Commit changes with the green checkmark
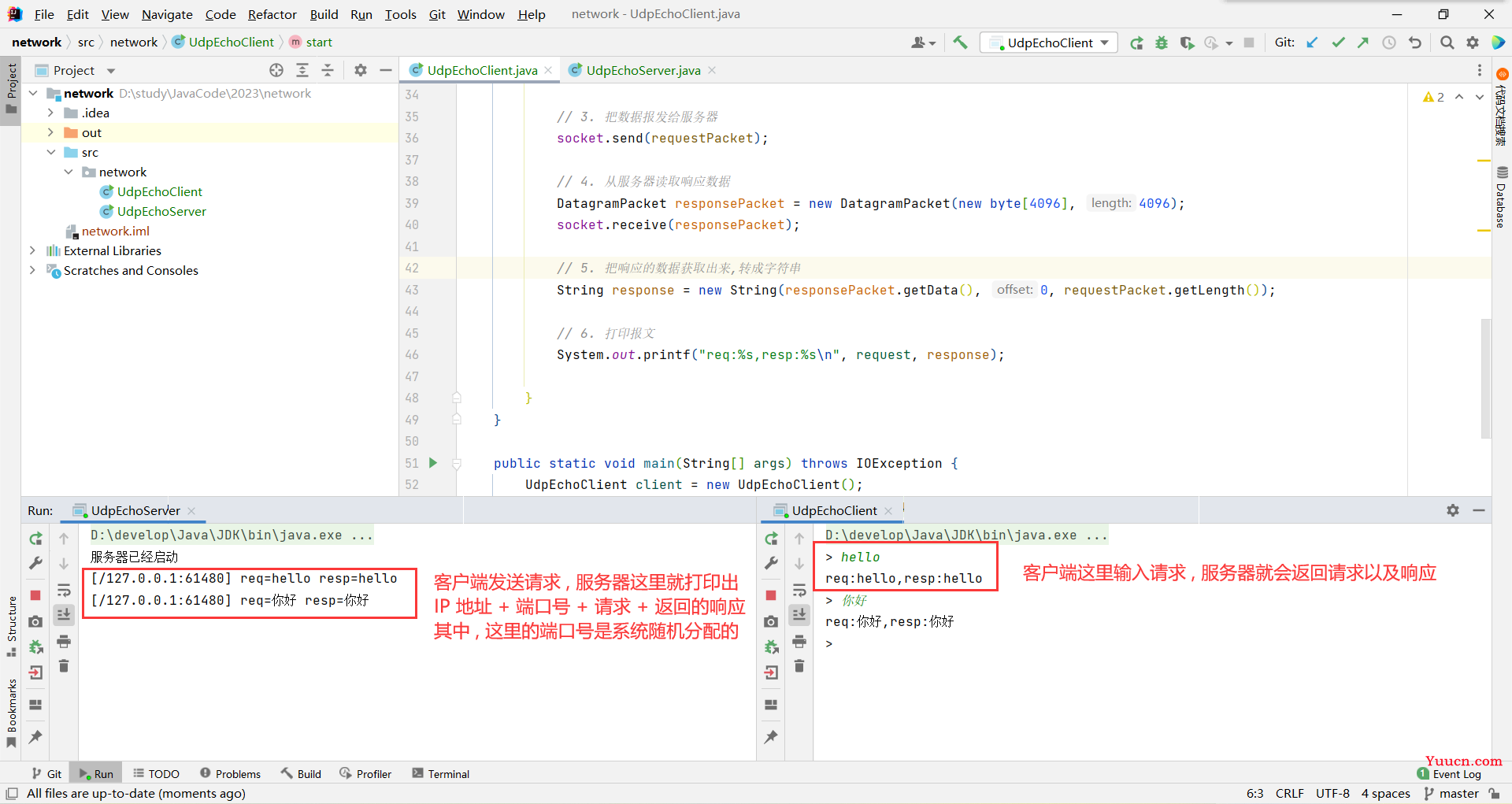This screenshot has width=1512, height=804. pyautogui.click(x=1338, y=43)
